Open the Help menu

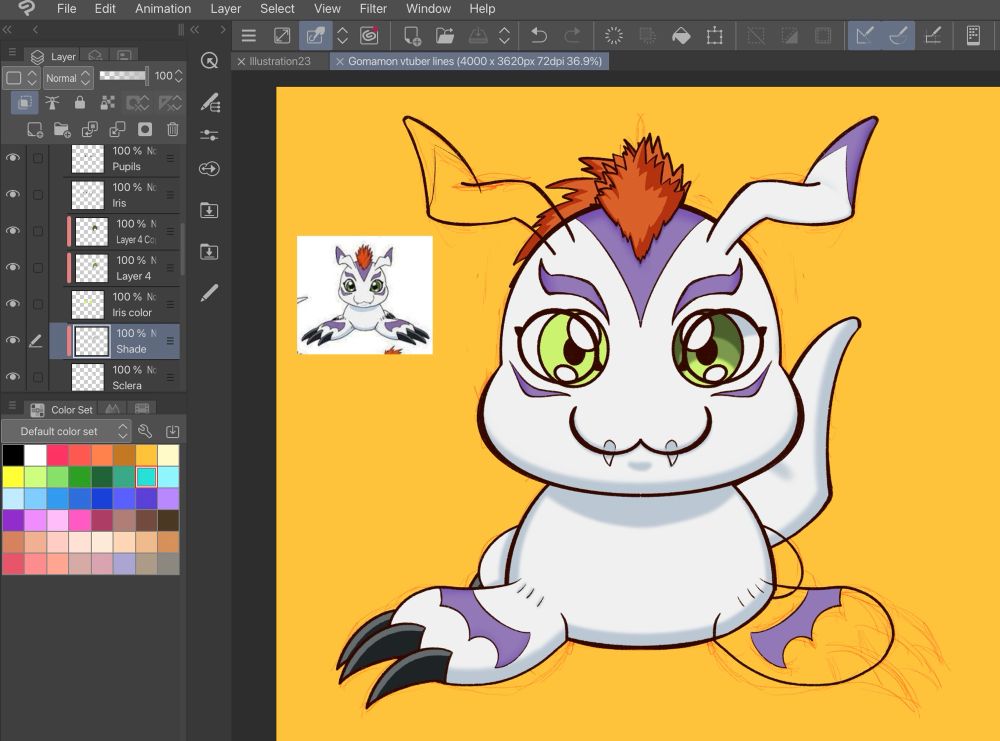(x=482, y=8)
